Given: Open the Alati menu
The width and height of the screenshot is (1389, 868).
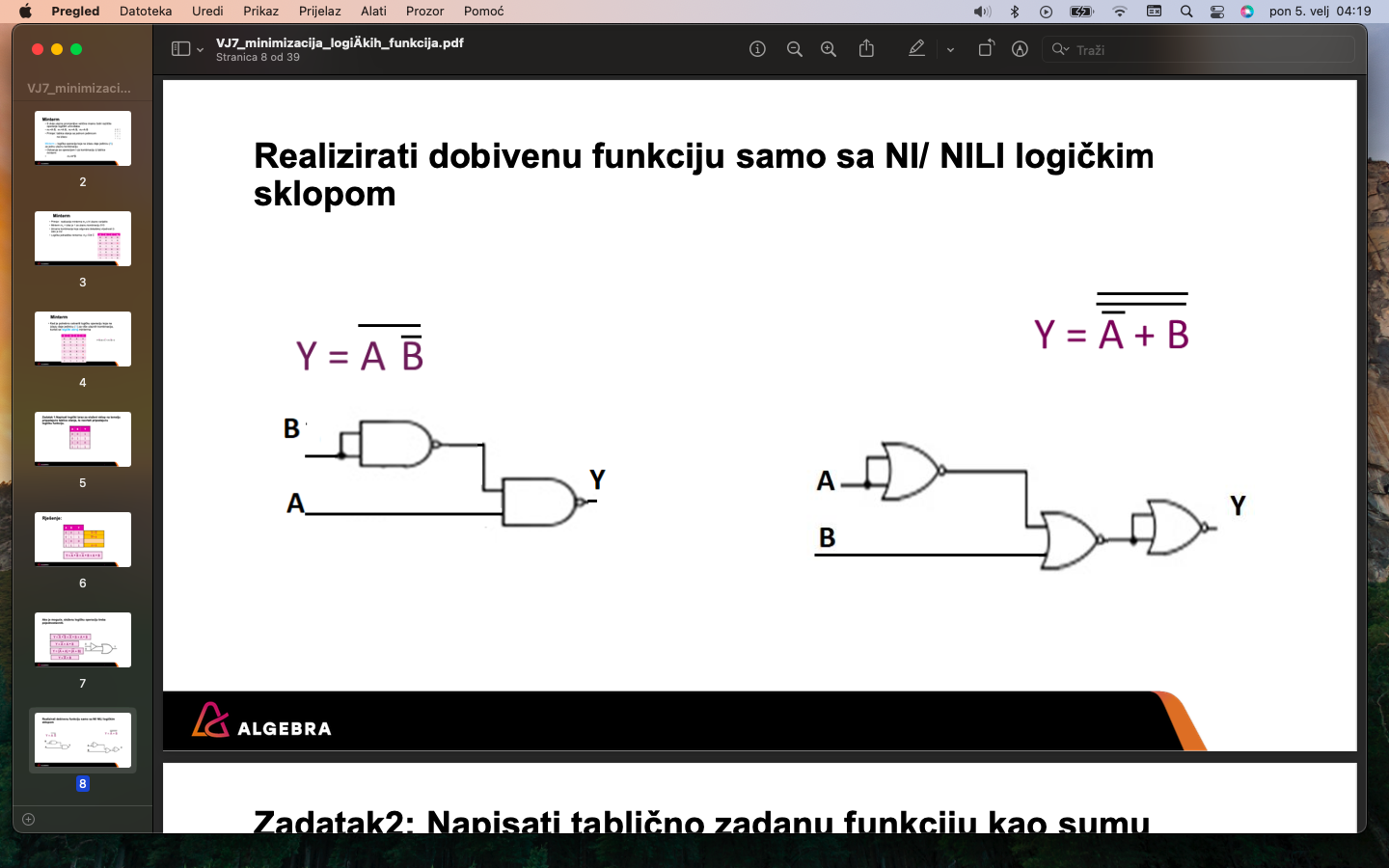Looking at the screenshot, I should pyautogui.click(x=373, y=11).
